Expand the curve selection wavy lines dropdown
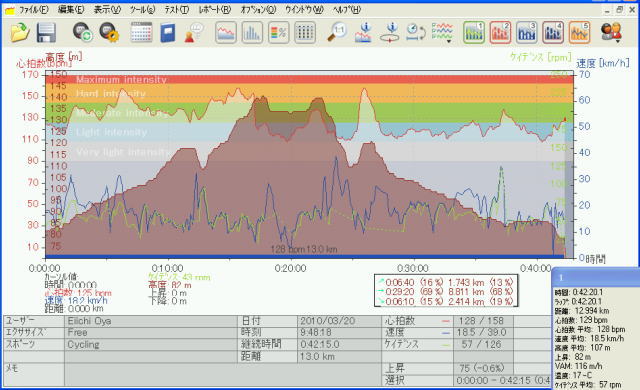Screen dimensions: 640x390 coord(442,33)
